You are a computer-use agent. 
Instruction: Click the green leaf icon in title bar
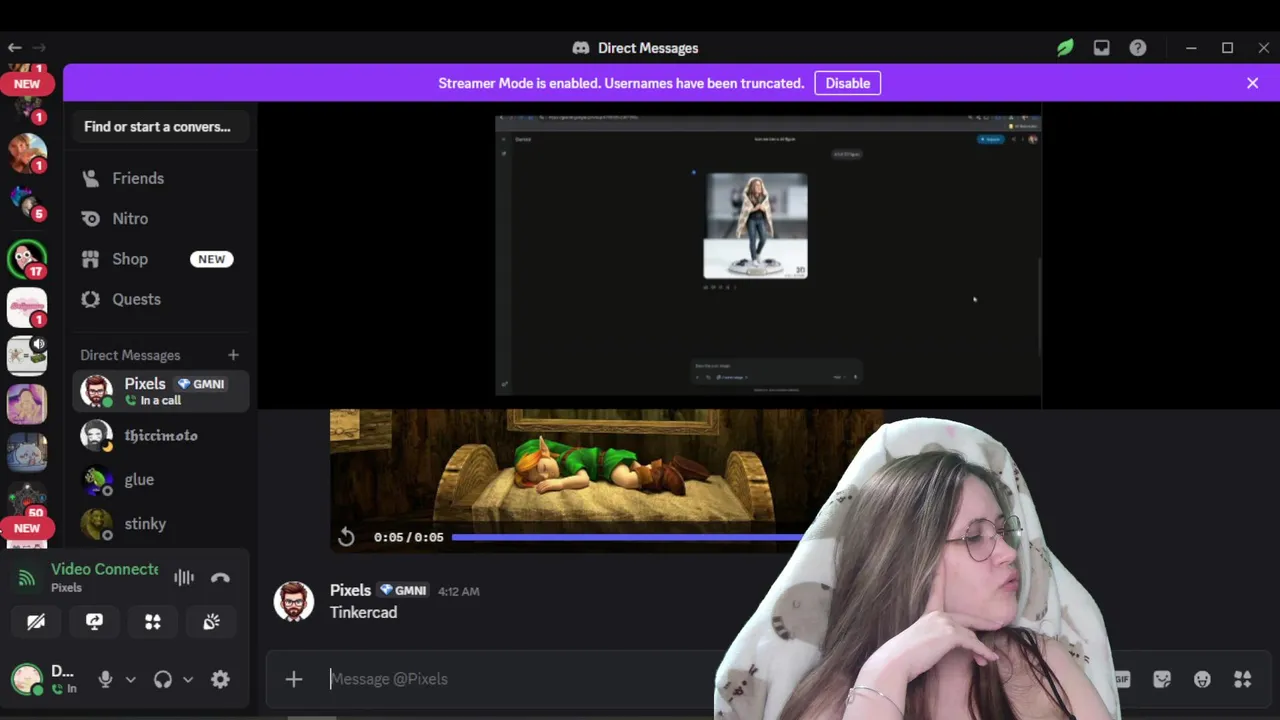[x=1065, y=48]
